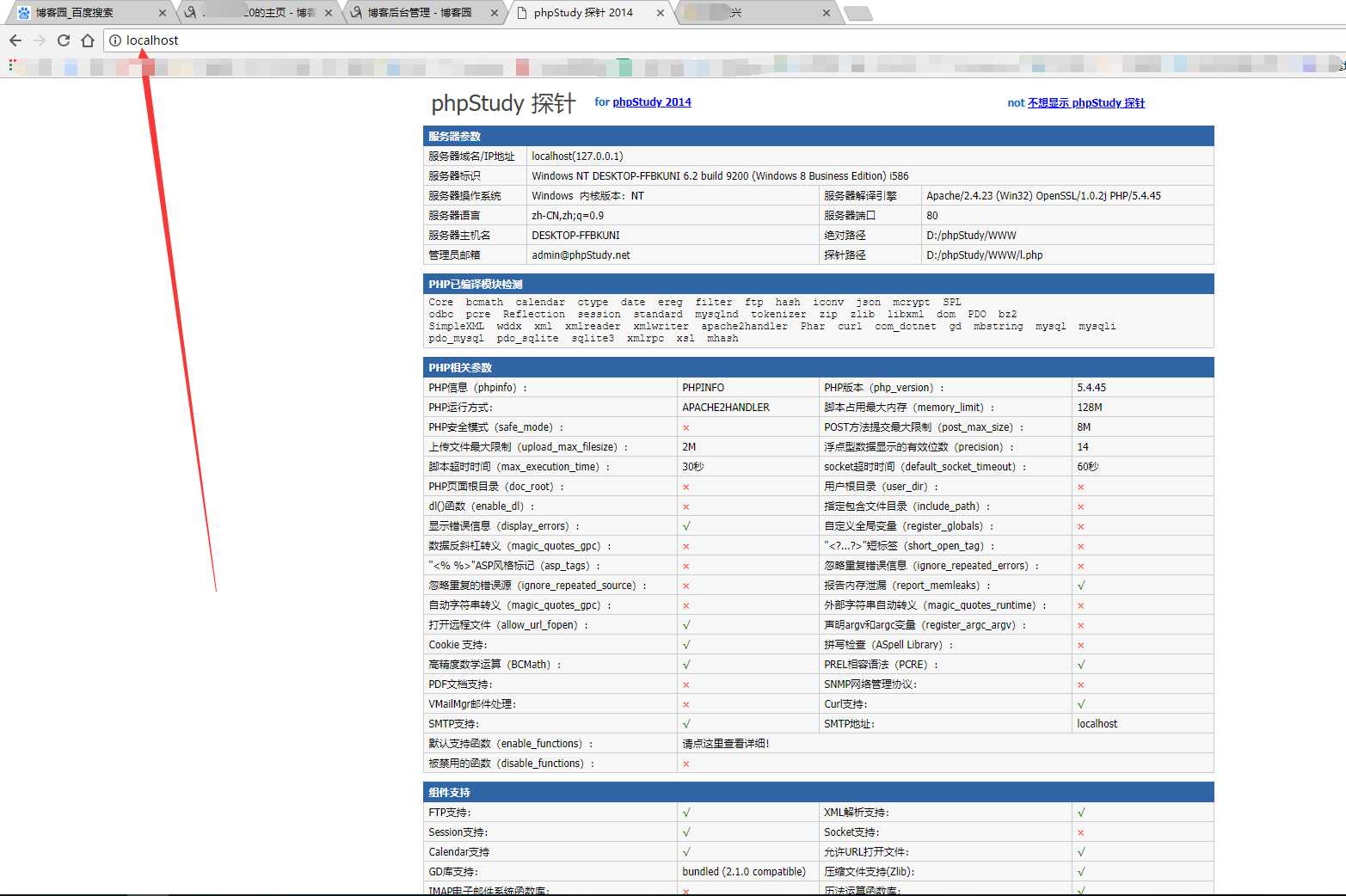This screenshot has width=1346, height=896.
Task: Click the XML解析支持 label
Action: [857, 813]
